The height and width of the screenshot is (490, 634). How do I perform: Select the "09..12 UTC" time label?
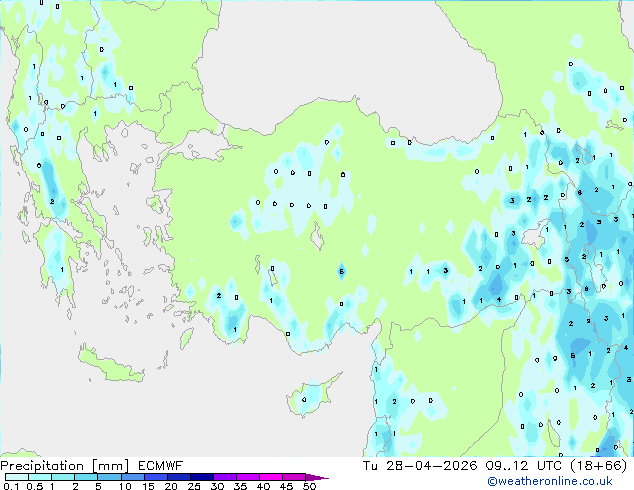524,466
